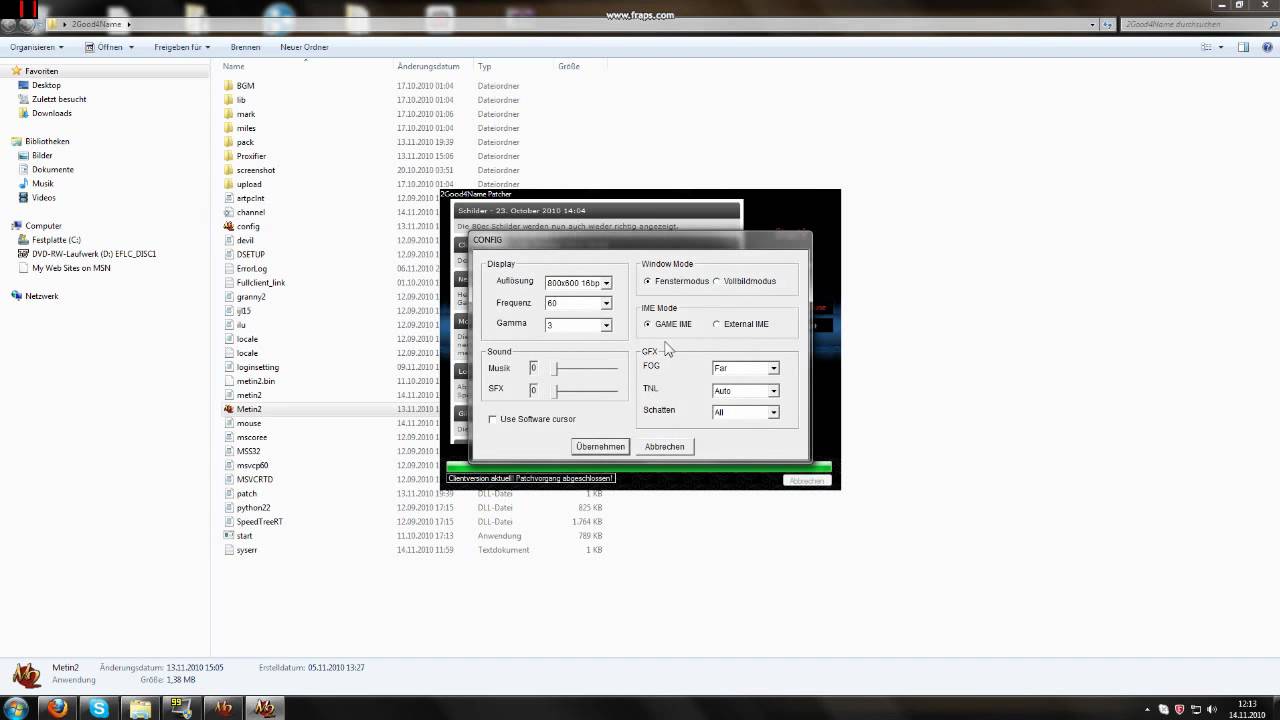Click the Desktop icon in Favoriten
Screen dimensions: 1280x720
click(24, 85)
